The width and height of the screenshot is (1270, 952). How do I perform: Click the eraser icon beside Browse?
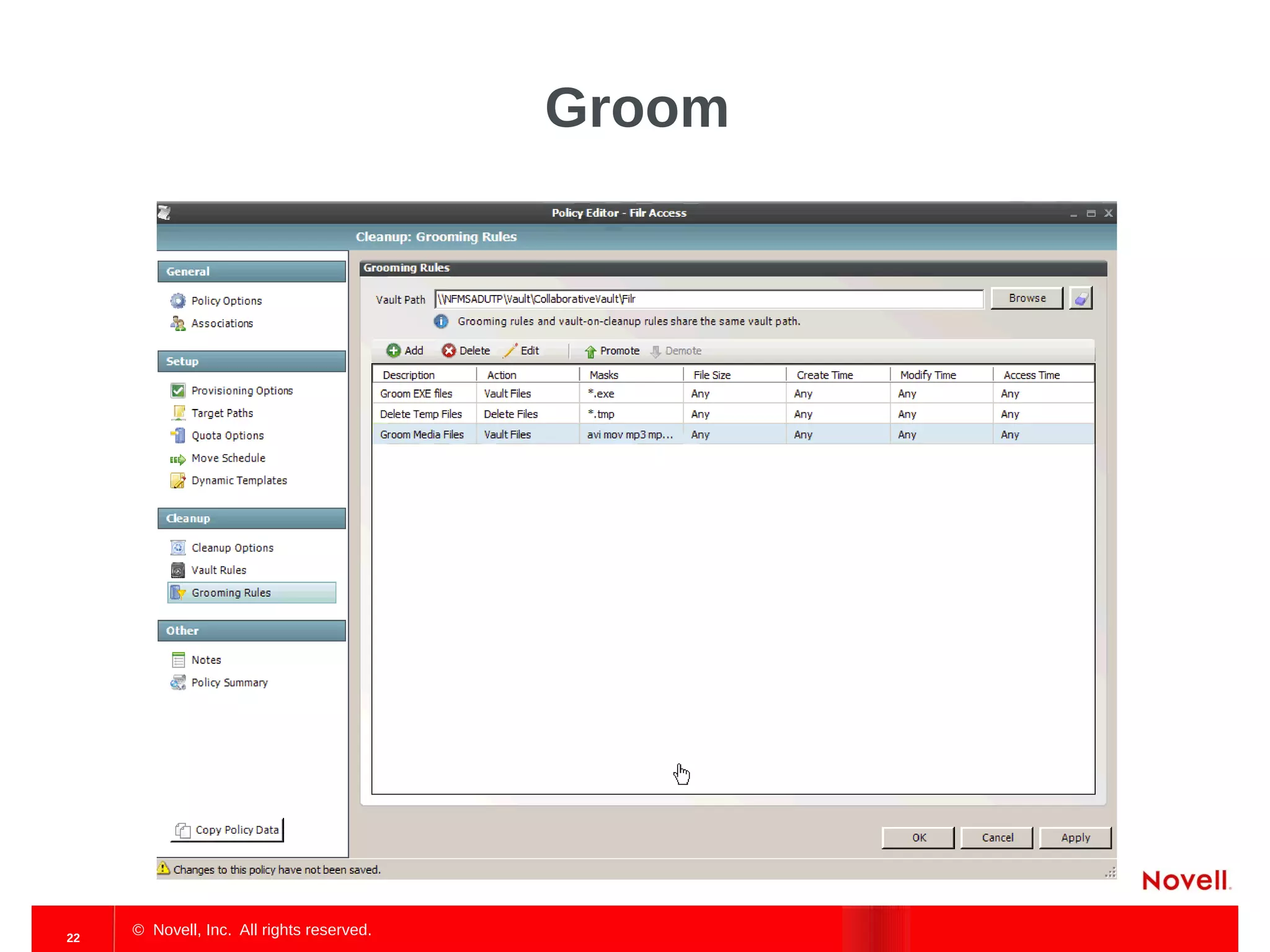click(1080, 299)
